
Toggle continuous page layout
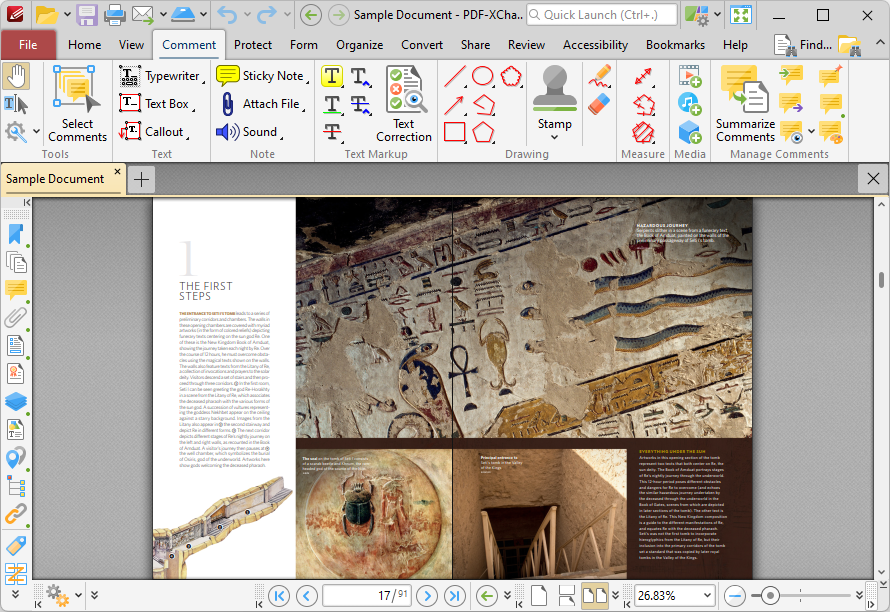[566, 596]
